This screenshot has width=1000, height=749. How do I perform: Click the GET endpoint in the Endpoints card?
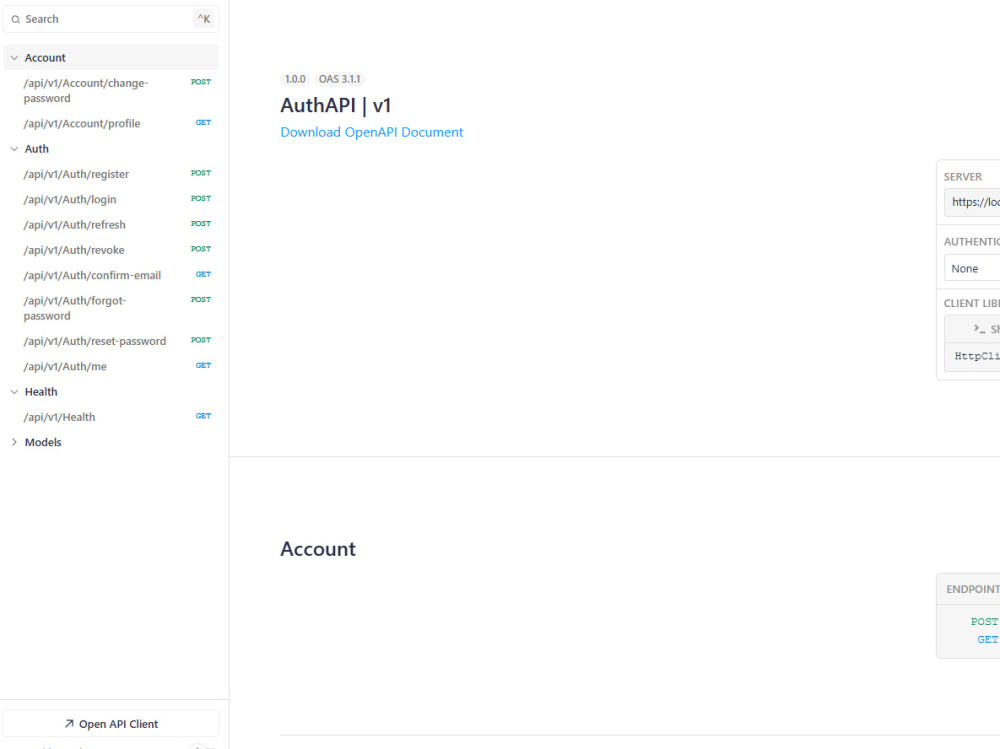pyautogui.click(x=988, y=639)
